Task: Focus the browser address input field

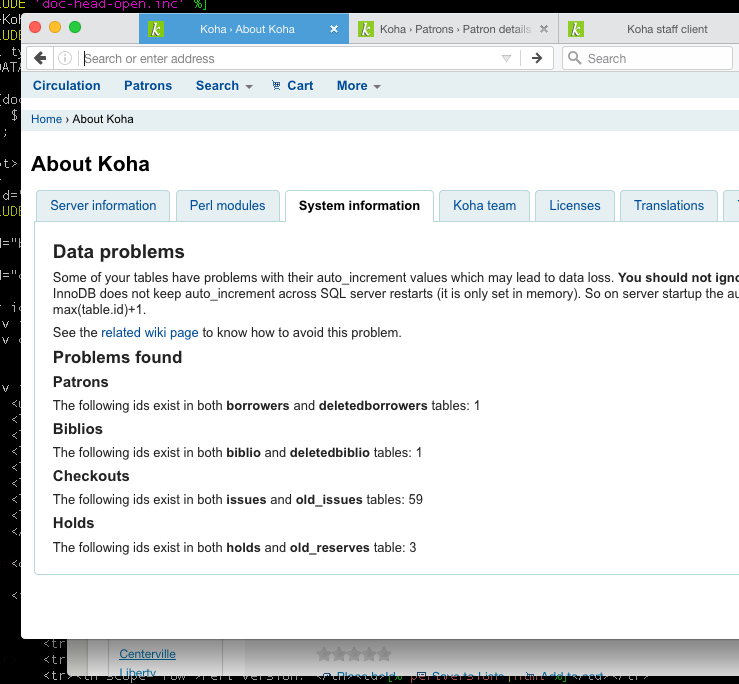Action: point(290,58)
